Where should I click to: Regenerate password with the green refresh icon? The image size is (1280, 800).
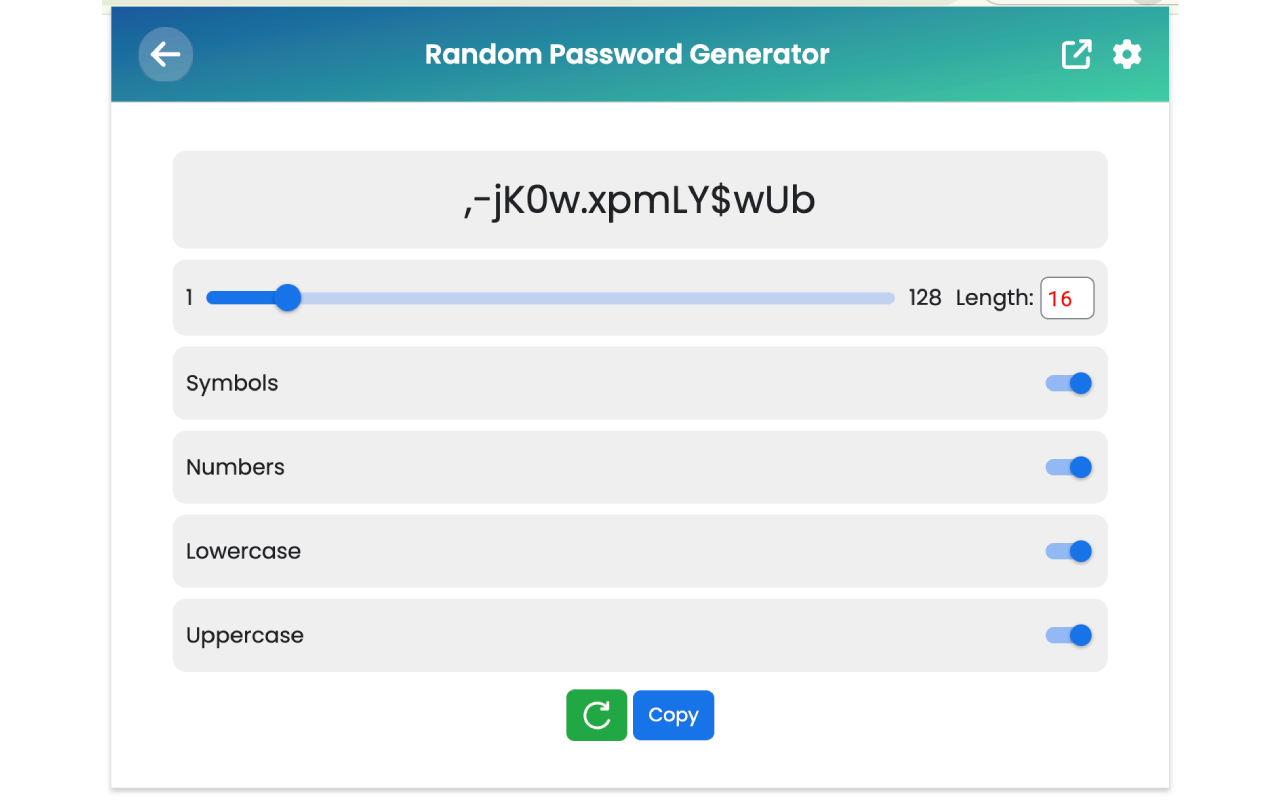[x=596, y=715]
